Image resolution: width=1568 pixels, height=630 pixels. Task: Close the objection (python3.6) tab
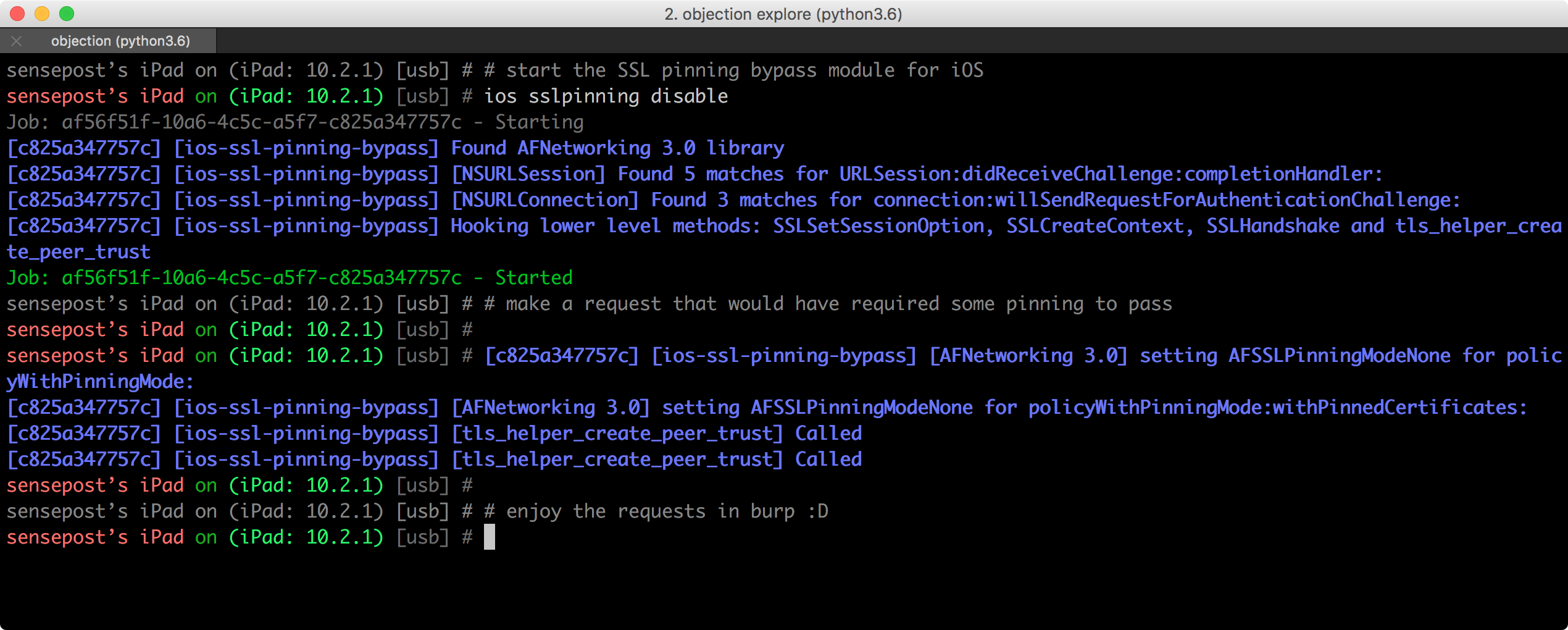17,41
